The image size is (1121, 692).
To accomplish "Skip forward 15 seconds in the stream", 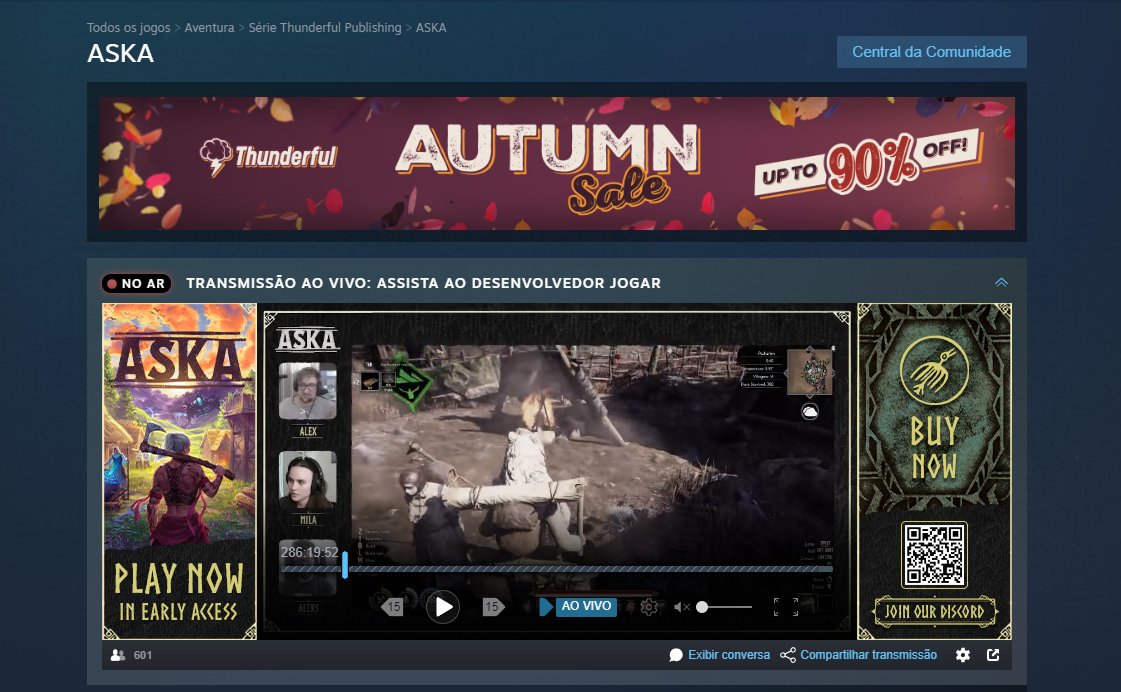I will click(x=493, y=607).
